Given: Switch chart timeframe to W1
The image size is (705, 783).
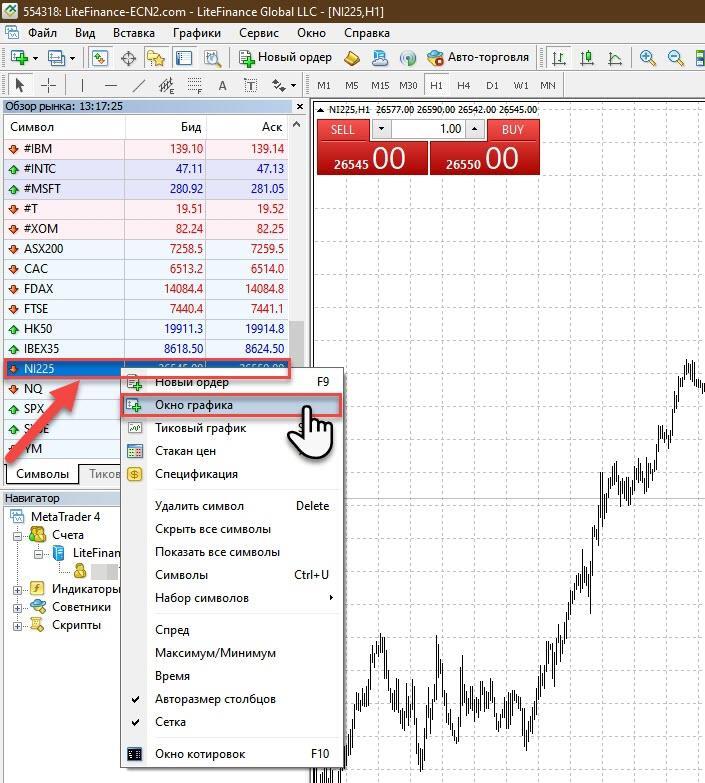Looking at the screenshot, I should [x=521, y=85].
